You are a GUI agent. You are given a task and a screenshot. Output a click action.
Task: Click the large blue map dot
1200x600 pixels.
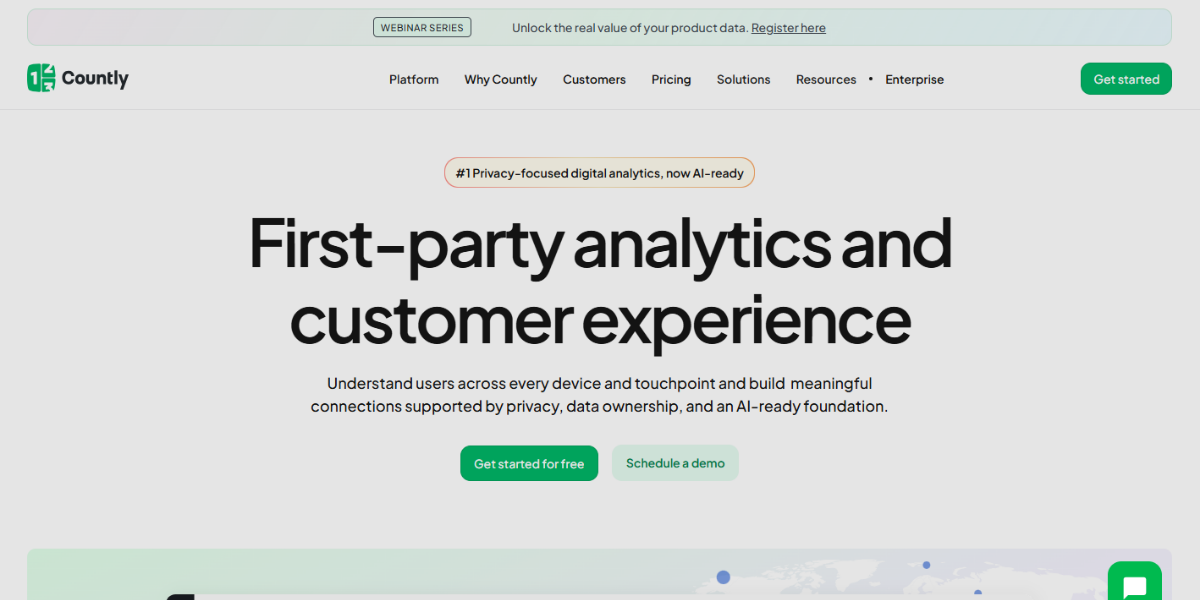723,577
